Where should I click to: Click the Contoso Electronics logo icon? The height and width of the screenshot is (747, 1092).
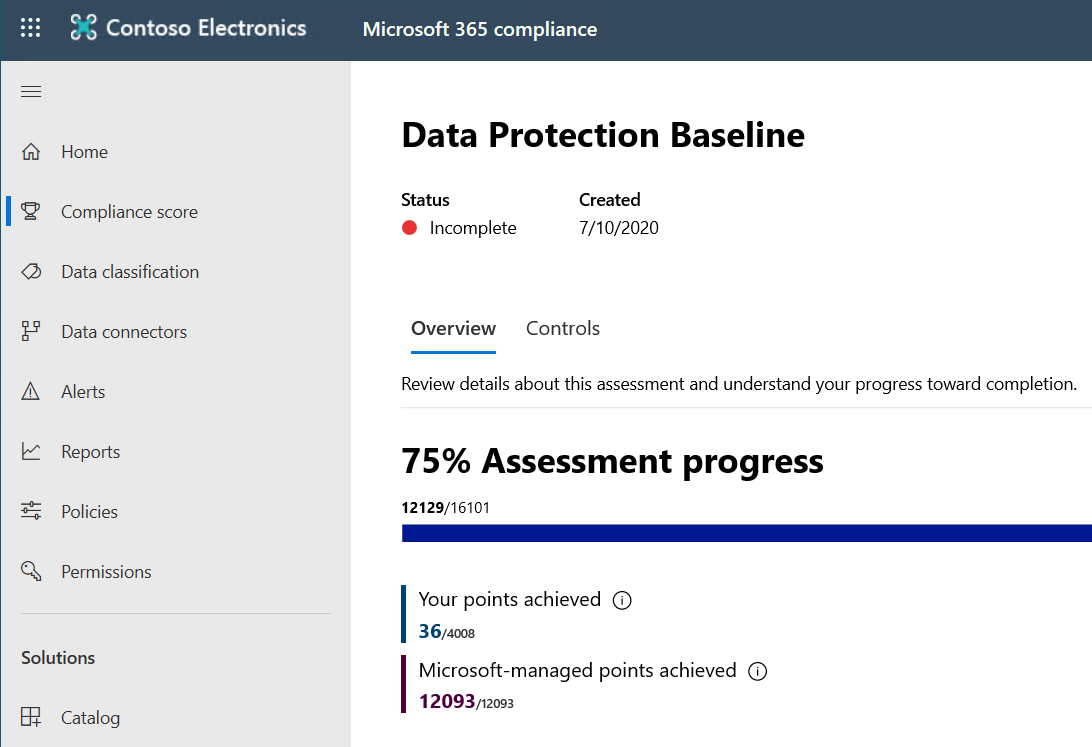[x=84, y=28]
